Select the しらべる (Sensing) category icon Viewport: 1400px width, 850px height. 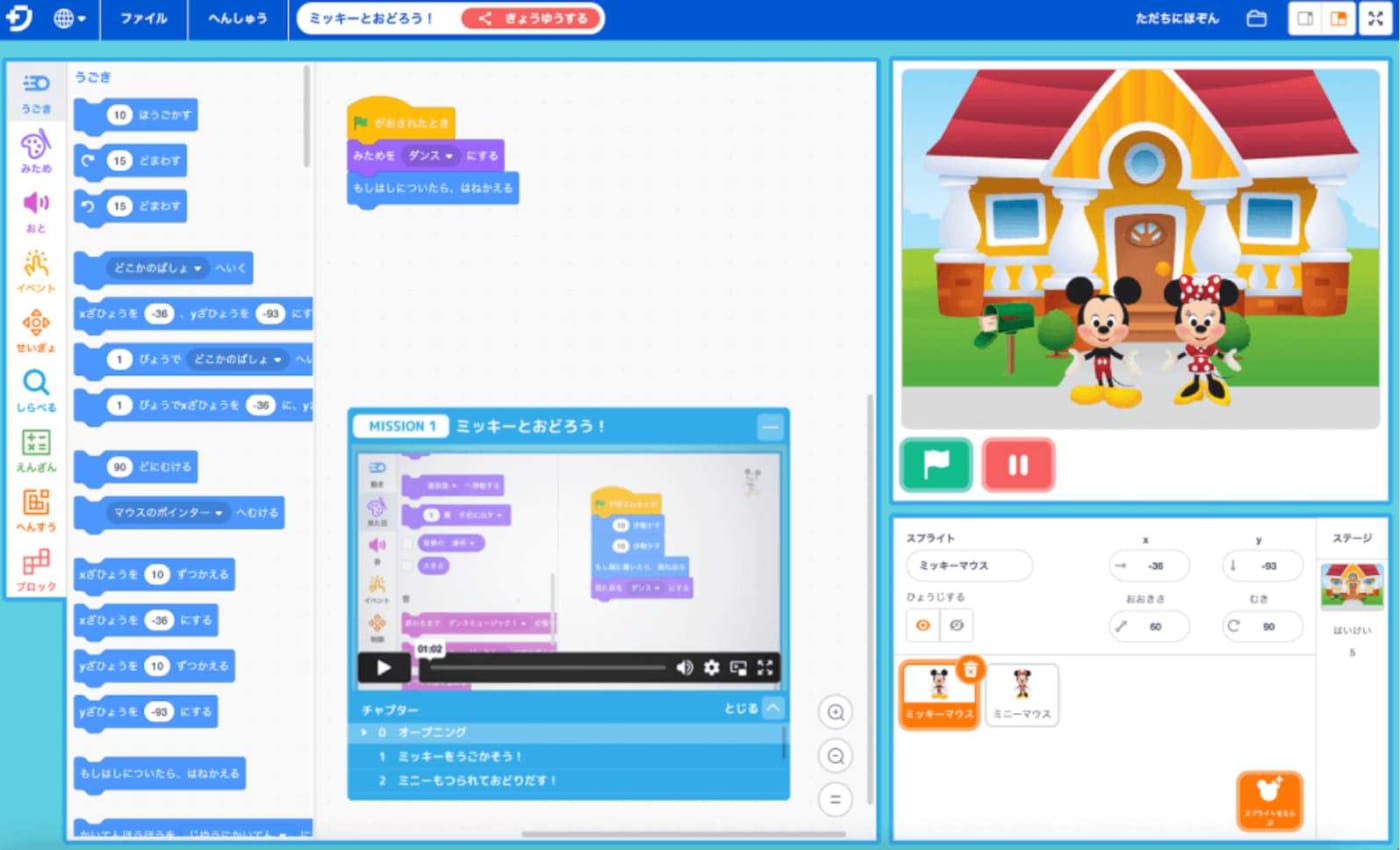[36, 390]
